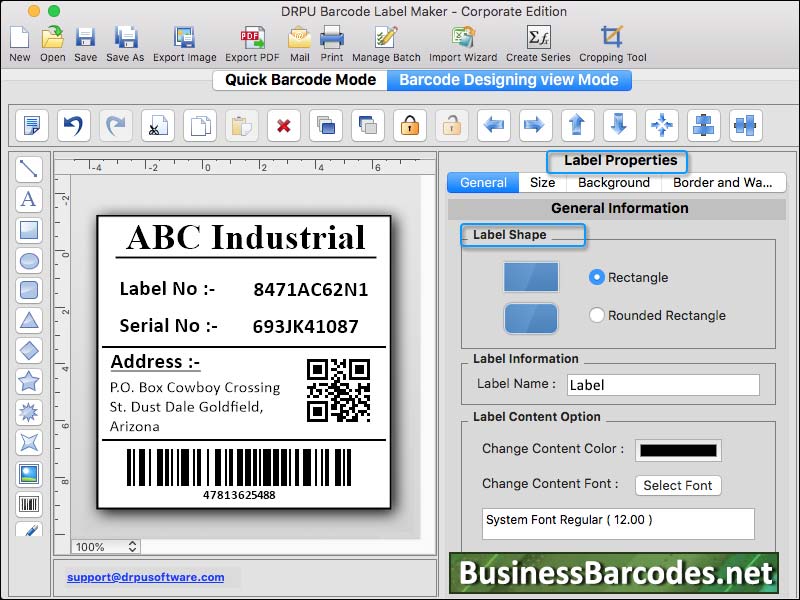
Task: Select the Rounded Rectangle label shape
Action: pyautogui.click(x=596, y=315)
